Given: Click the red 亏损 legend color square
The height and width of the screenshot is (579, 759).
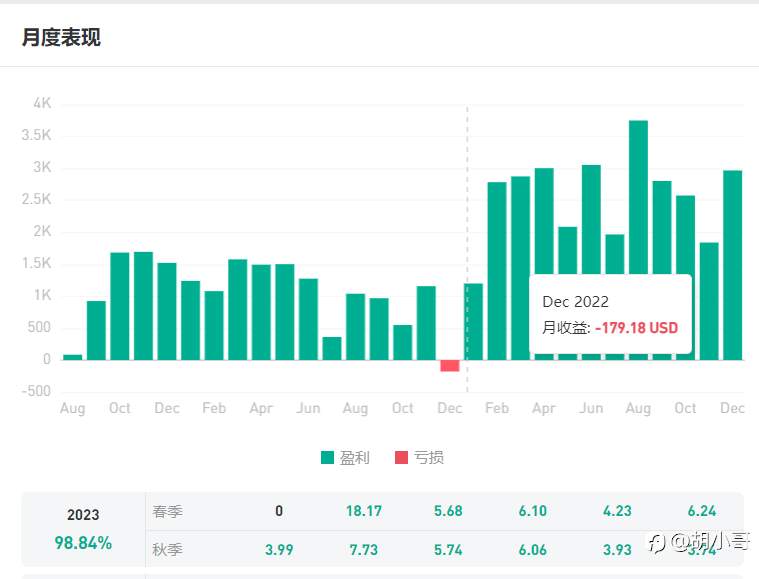Looking at the screenshot, I should 401,457.
